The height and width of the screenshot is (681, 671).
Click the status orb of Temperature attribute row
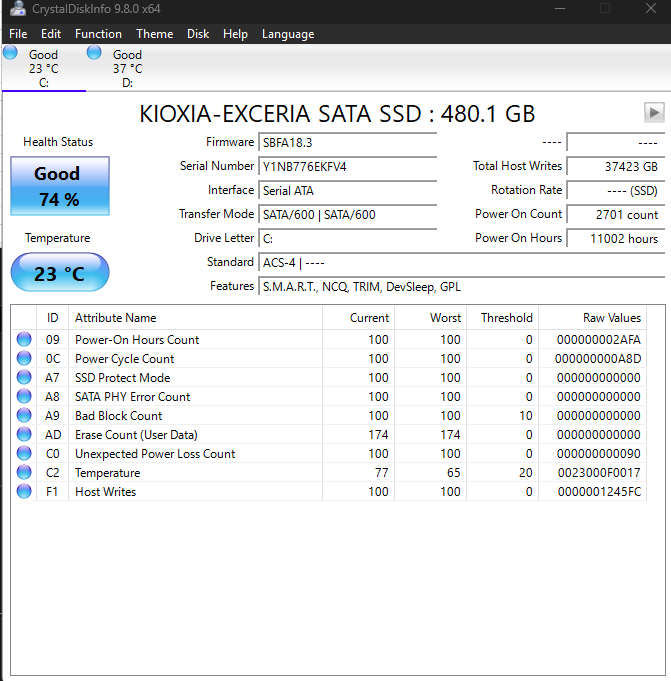pos(24,472)
